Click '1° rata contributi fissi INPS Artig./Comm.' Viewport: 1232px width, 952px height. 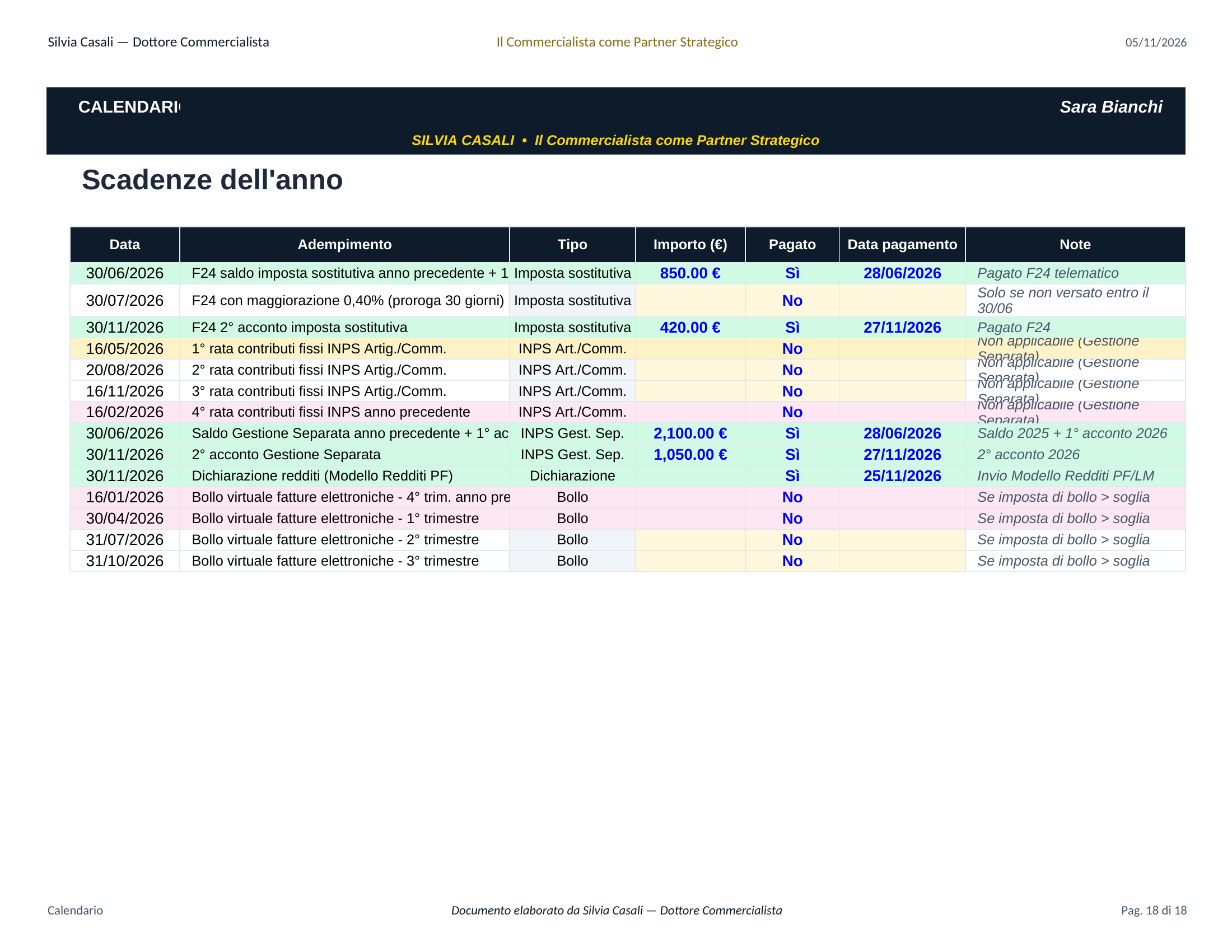point(319,348)
